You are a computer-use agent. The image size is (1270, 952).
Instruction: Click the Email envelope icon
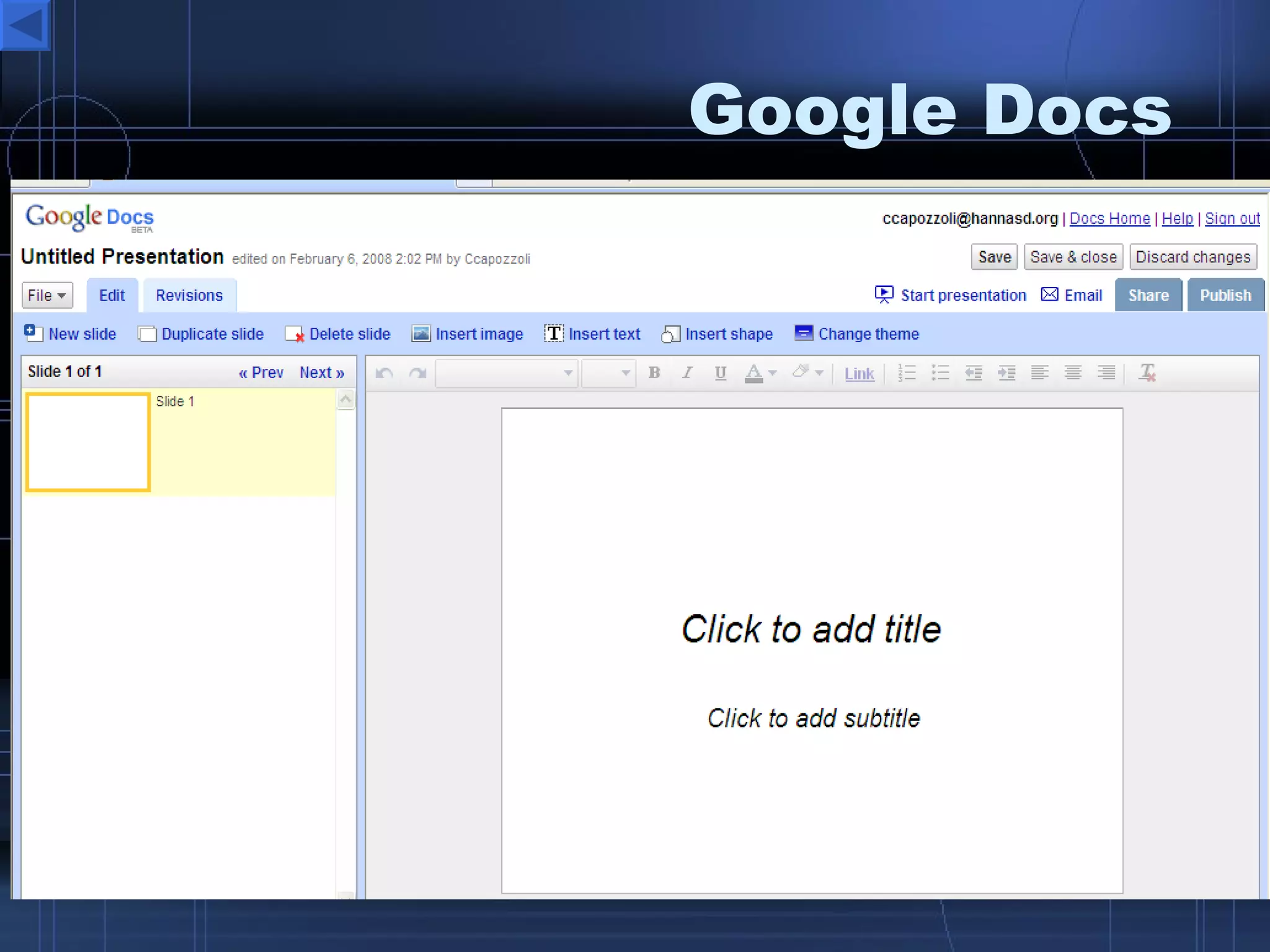pyautogui.click(x=1049, y=294)
